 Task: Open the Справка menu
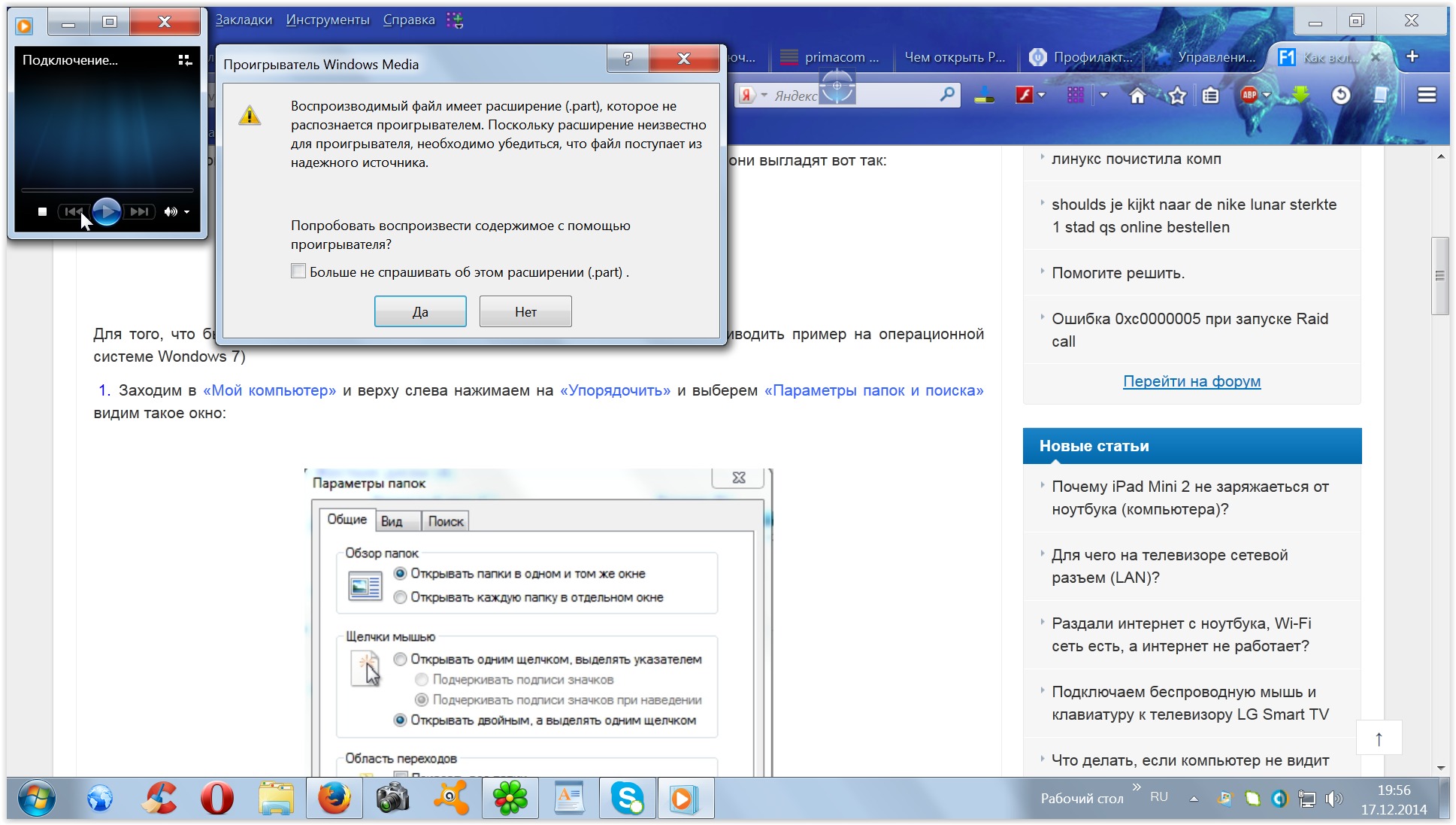409,20
